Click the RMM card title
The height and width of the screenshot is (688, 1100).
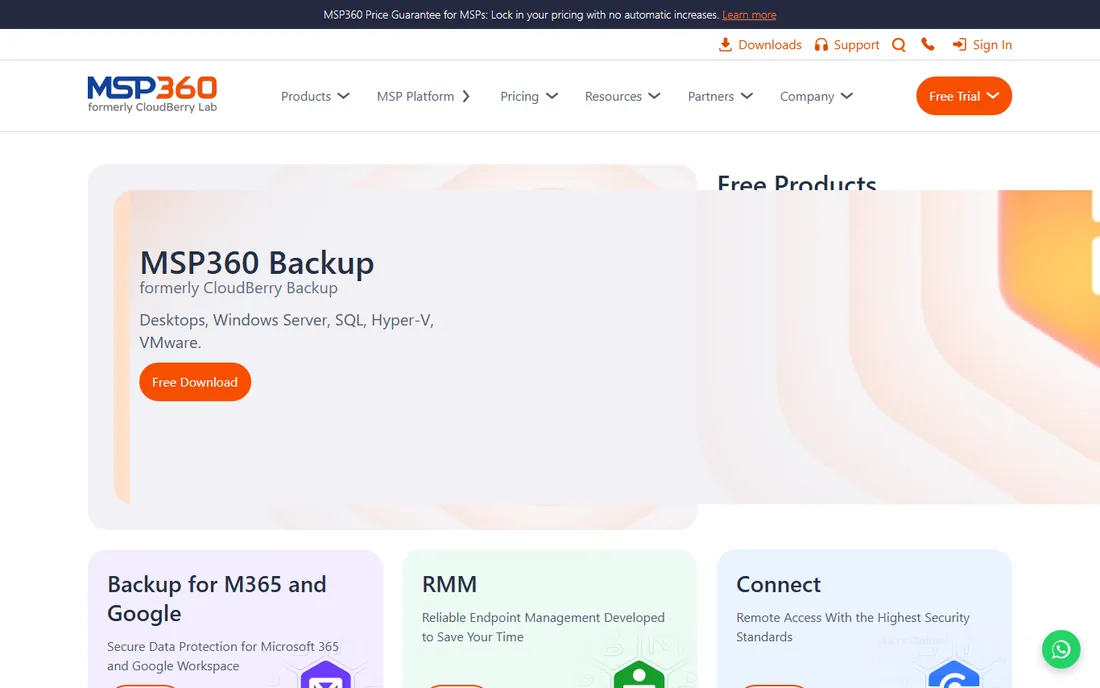tap(449, 584)
